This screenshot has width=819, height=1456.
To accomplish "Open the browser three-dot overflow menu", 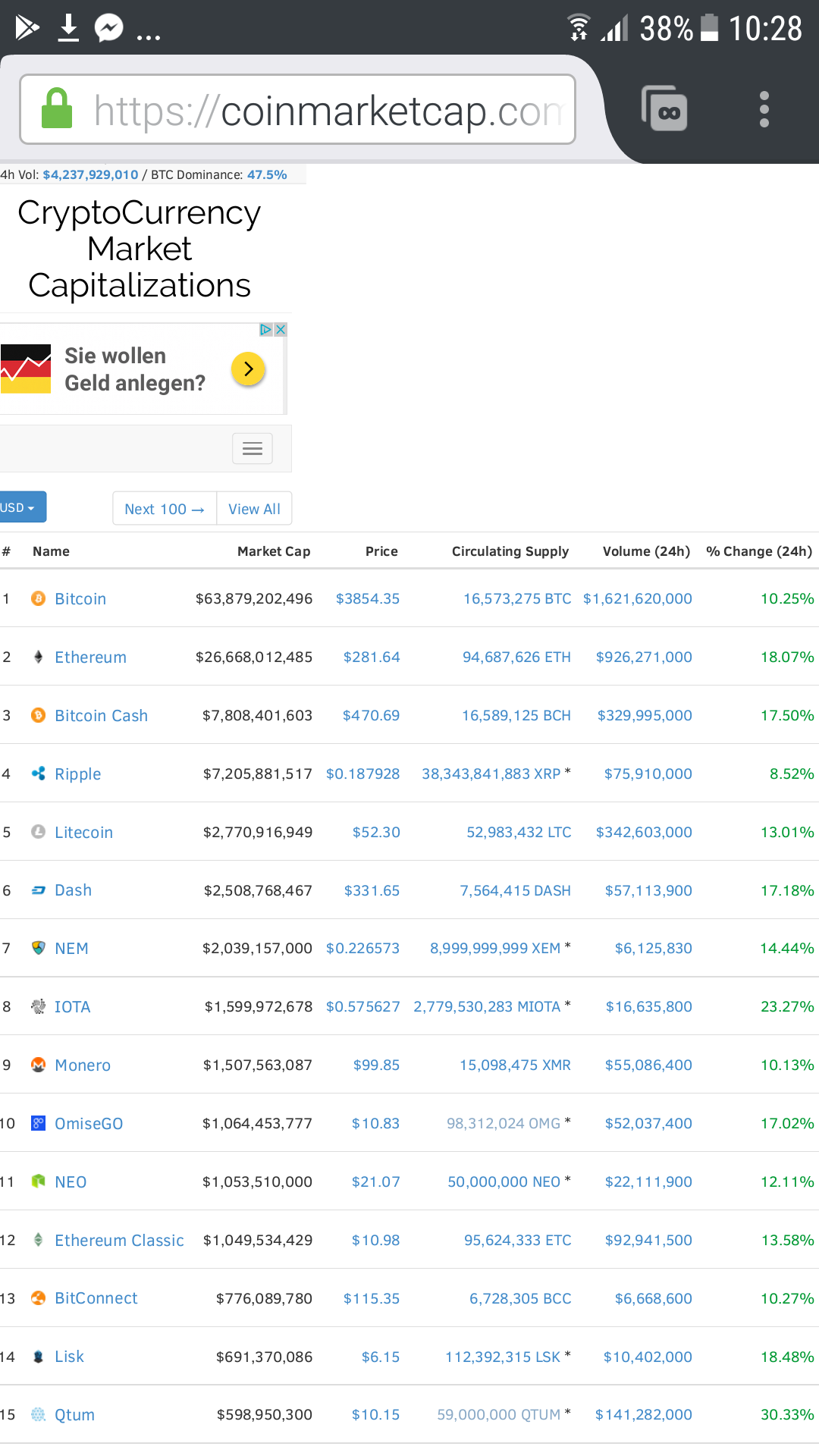I will coord(764,109).
